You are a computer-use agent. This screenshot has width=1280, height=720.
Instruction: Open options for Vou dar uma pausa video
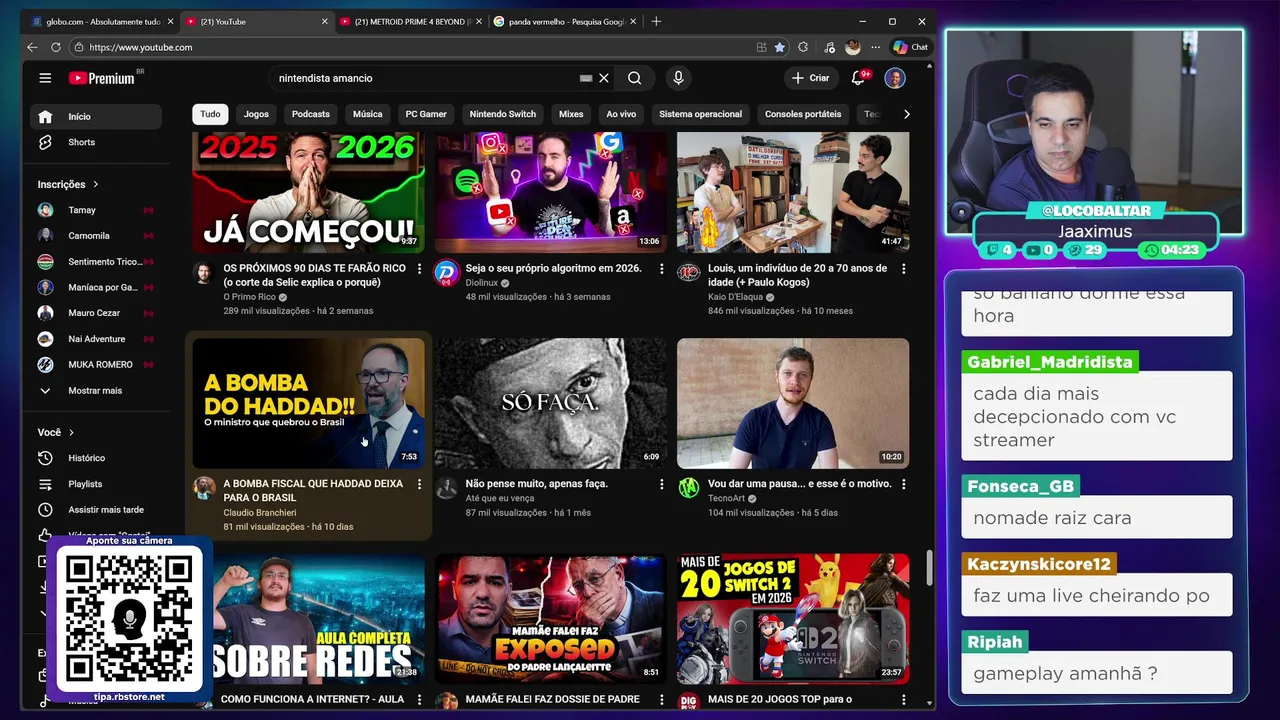coord(903,484)
